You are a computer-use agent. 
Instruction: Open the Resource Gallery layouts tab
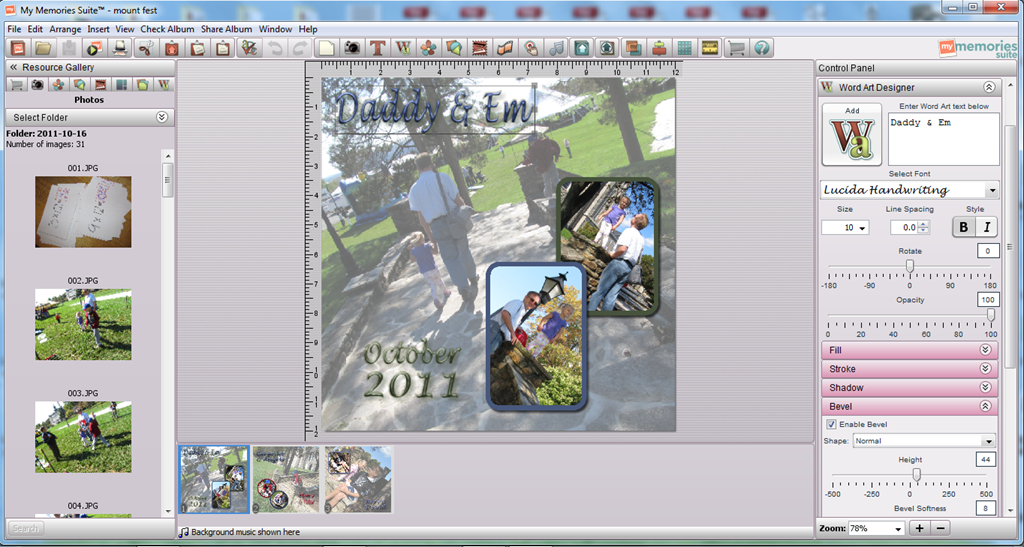tap(121, 85)
